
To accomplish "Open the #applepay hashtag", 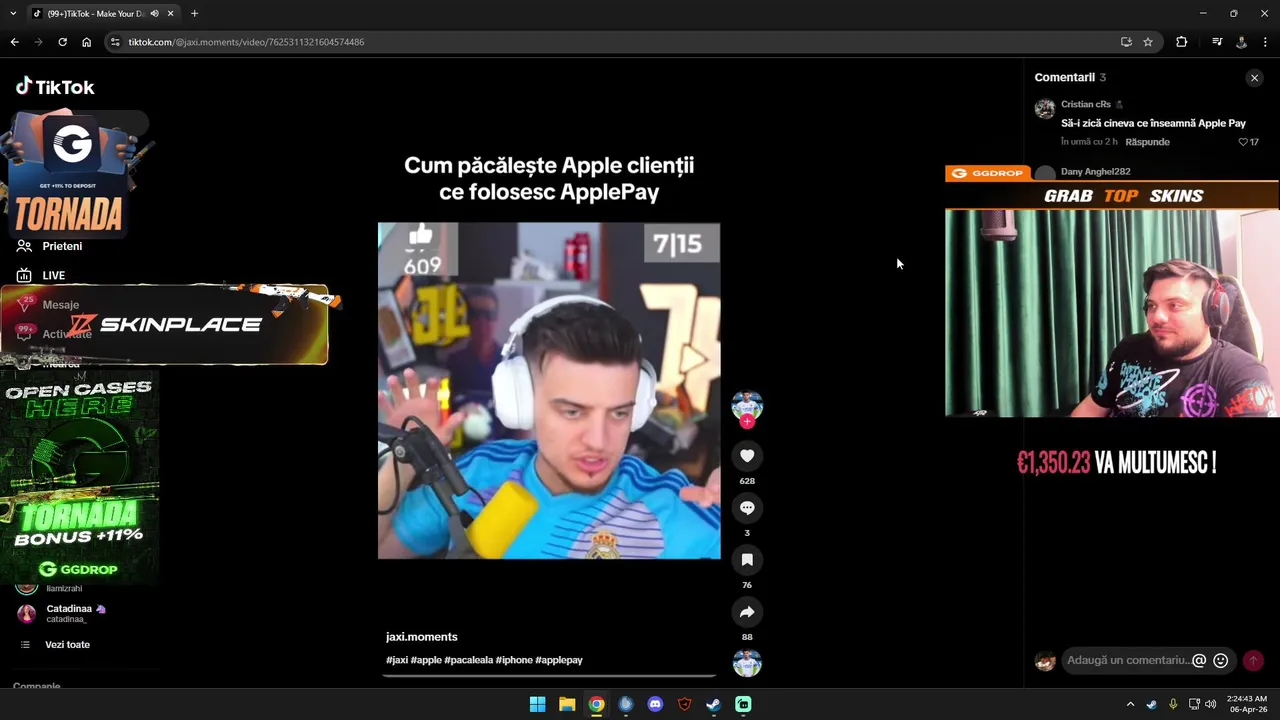I will click(x=558, y=660).
